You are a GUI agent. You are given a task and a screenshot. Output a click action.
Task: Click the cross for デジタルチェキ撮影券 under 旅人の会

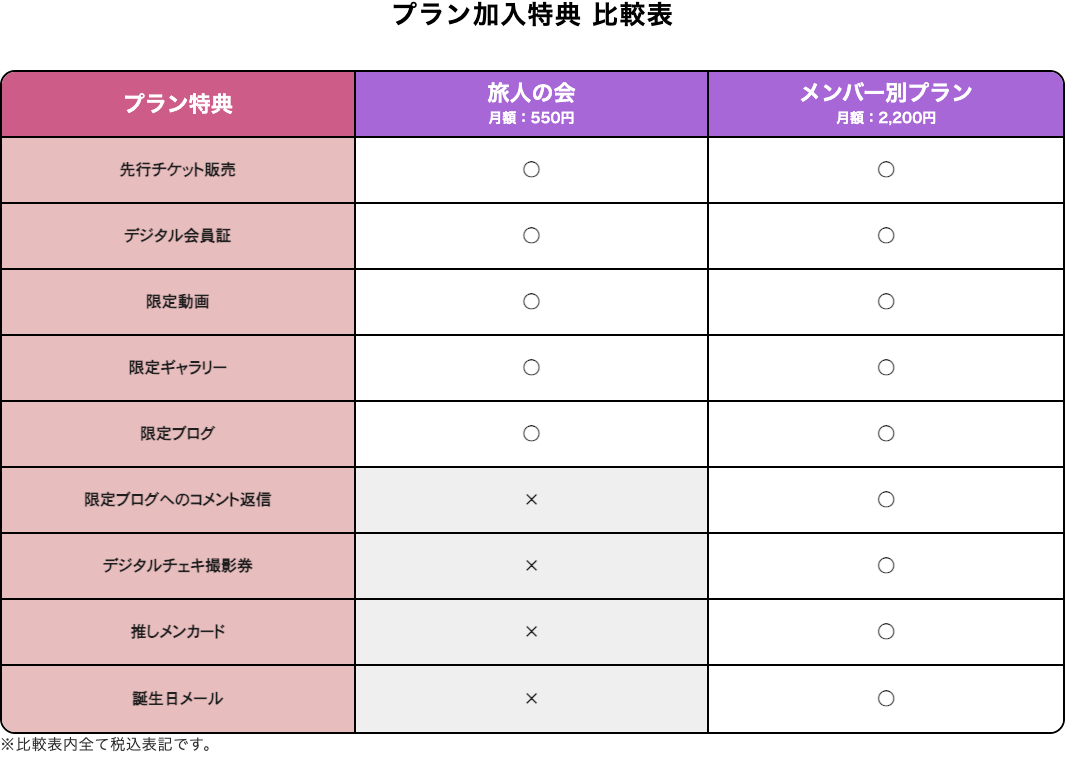pyautogui.click(x=531, y=566)
